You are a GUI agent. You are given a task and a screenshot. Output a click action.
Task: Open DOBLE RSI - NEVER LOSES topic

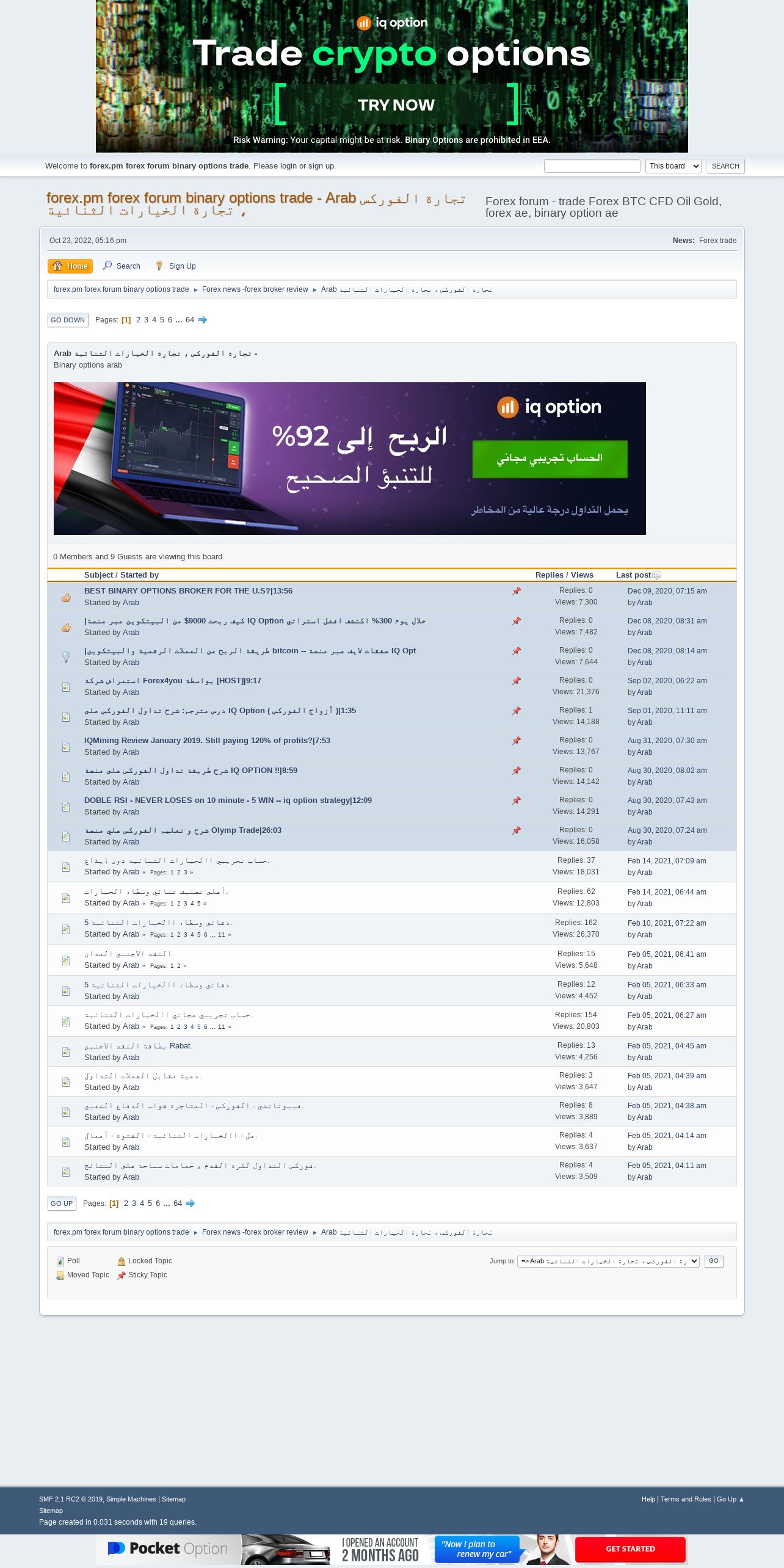coord(228,800)
